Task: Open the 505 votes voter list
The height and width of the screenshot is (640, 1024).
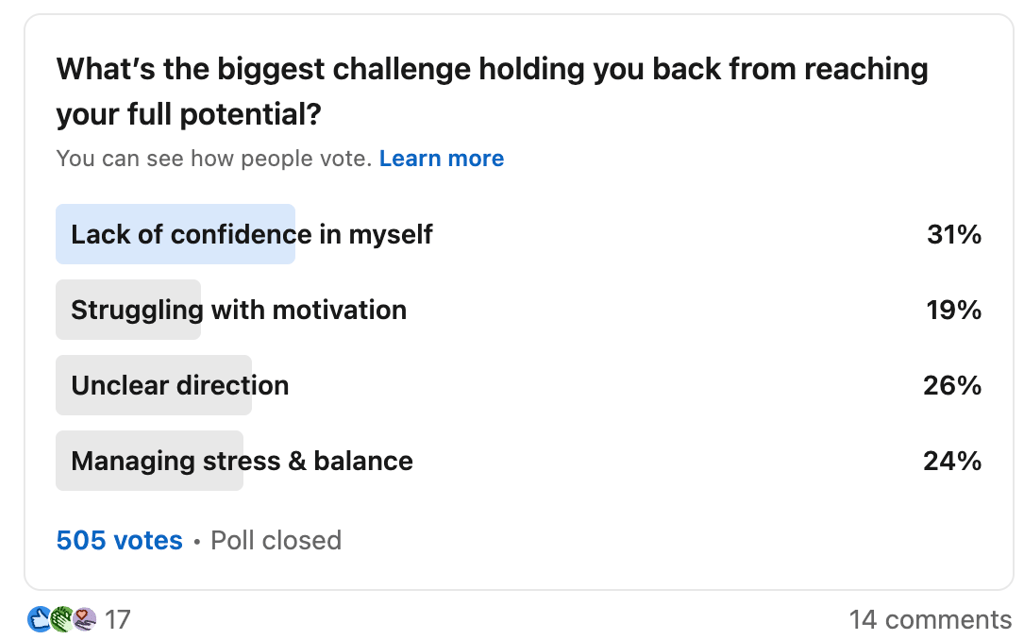Action: point(119,540)
